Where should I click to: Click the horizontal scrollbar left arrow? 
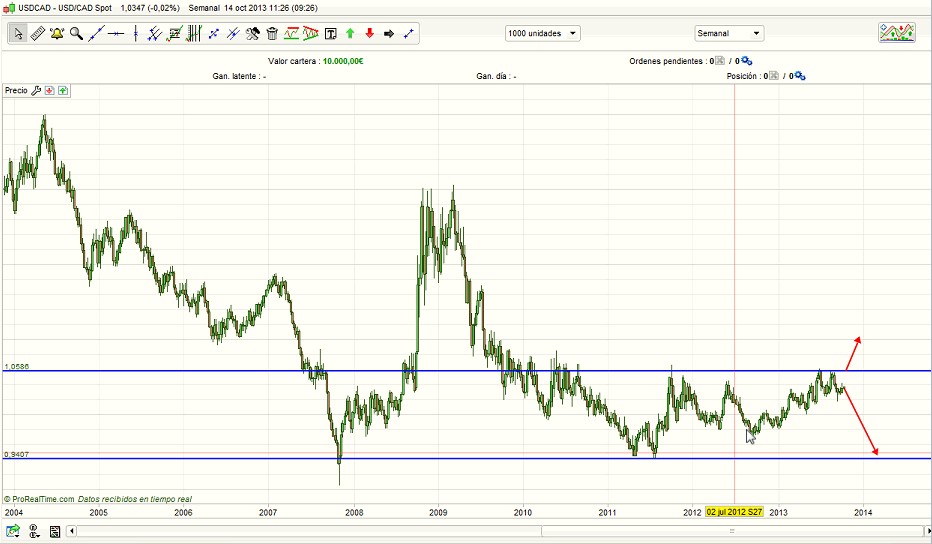click(71, 531)
